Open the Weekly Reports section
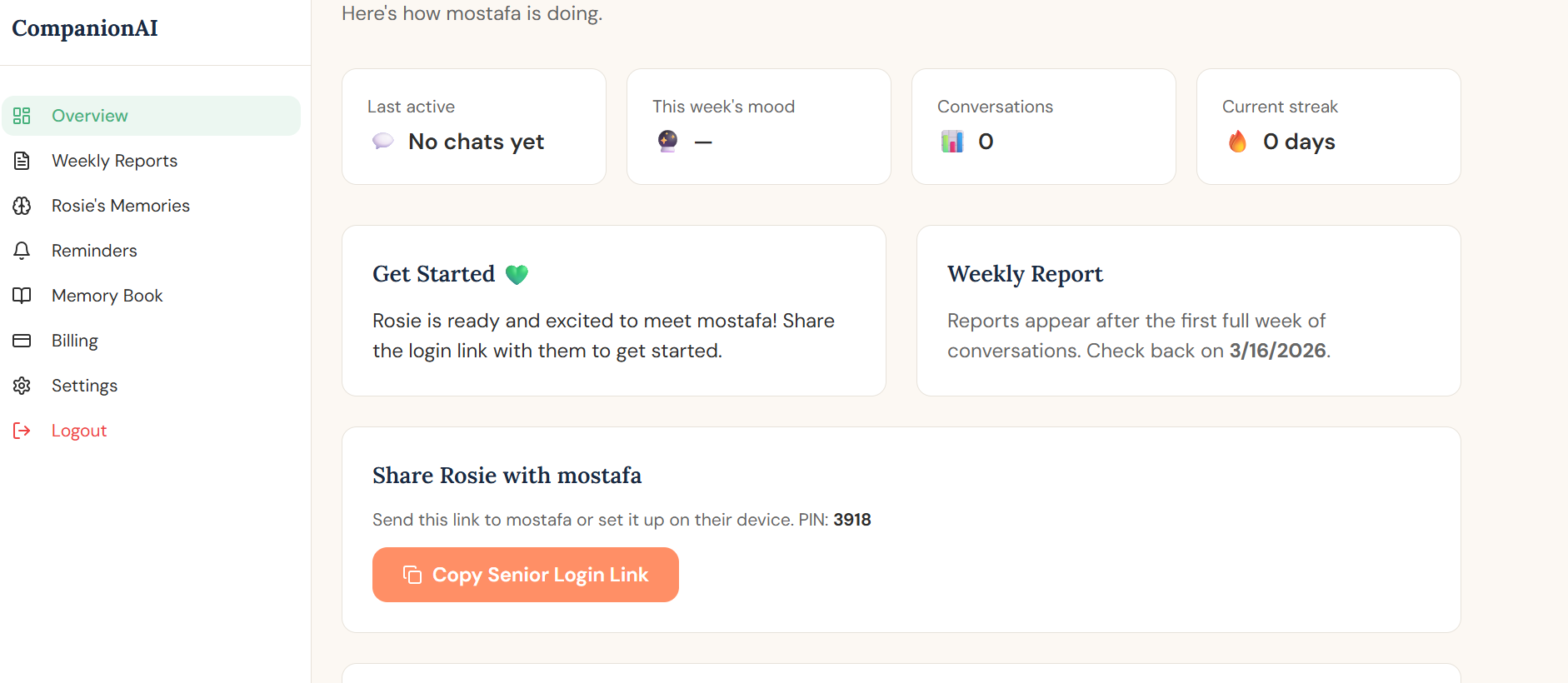Image resolution: width=1568 pixels, height=683 pixels. pyautogui.click(x=114, y=160)
